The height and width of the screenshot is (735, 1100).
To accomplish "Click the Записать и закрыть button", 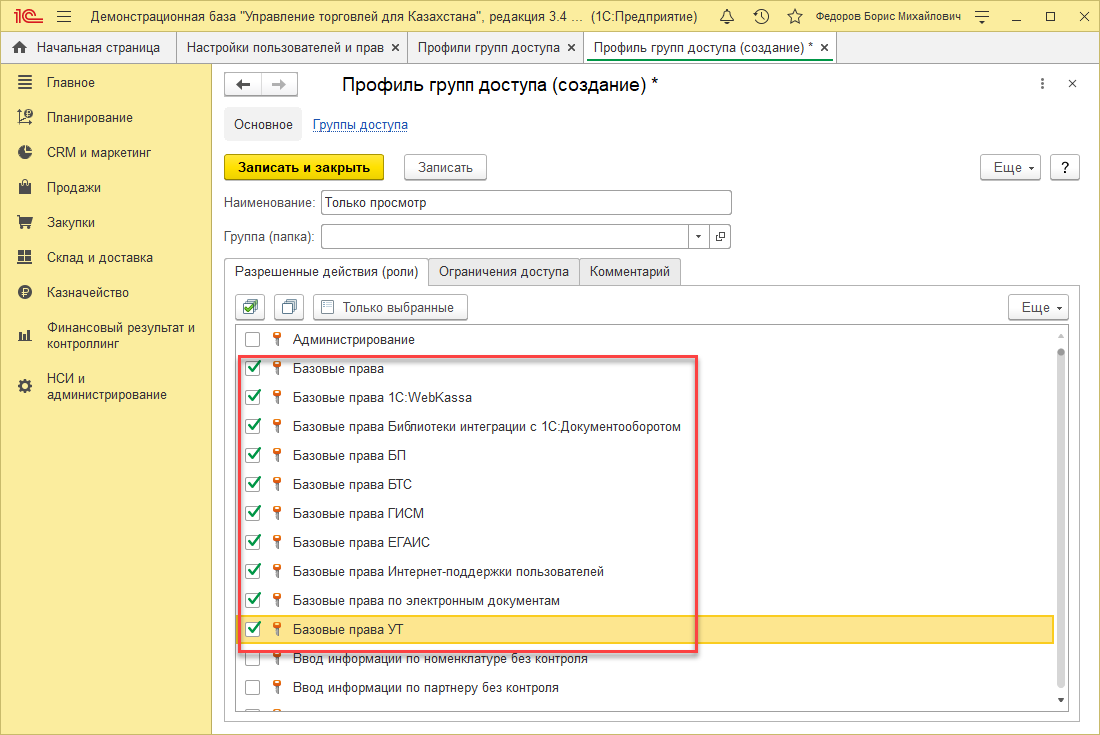I will tap(303, 168).
